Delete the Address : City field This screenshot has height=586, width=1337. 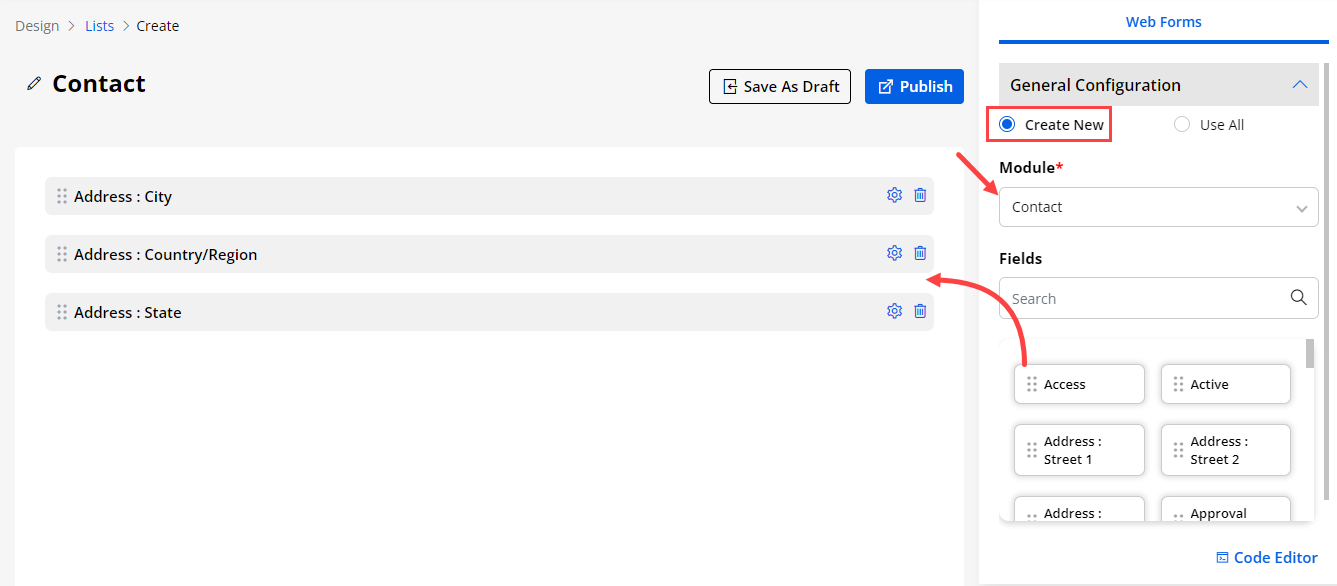920,196
